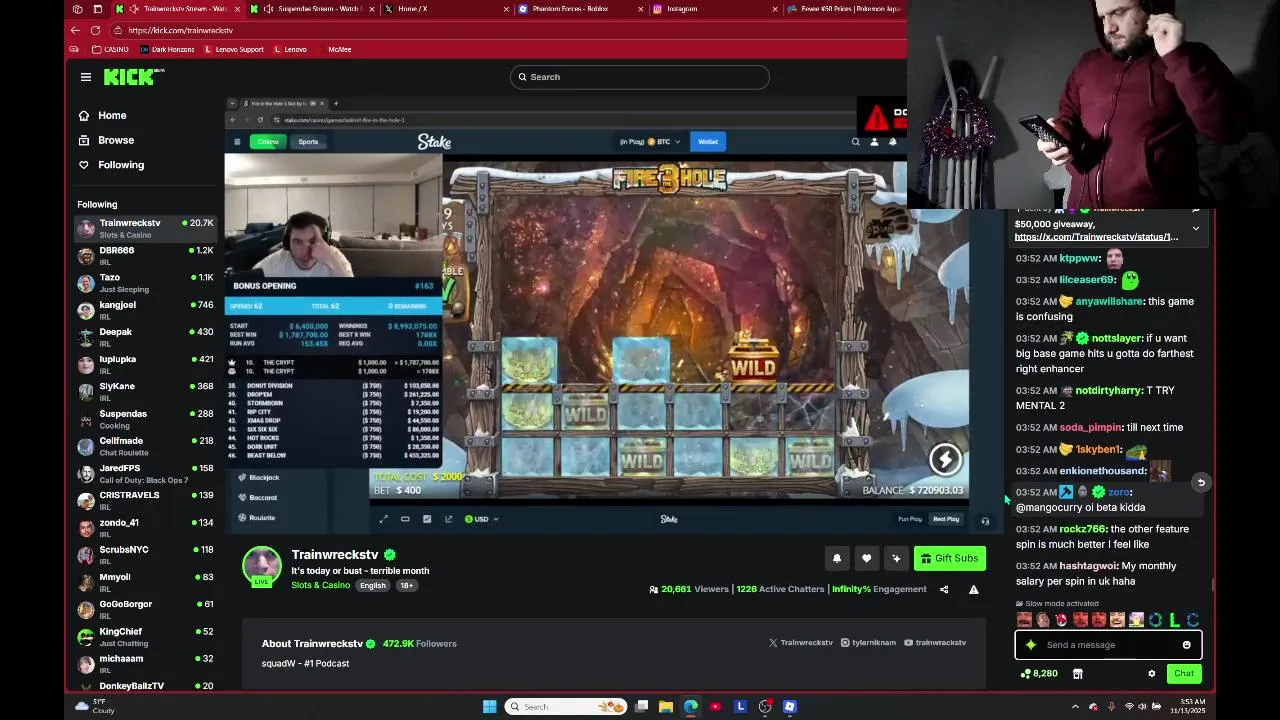The width and height of the screenshot is (1280, 720).
Task: Open Microsoft Edge from the taskbar
Action: point(691,707)
